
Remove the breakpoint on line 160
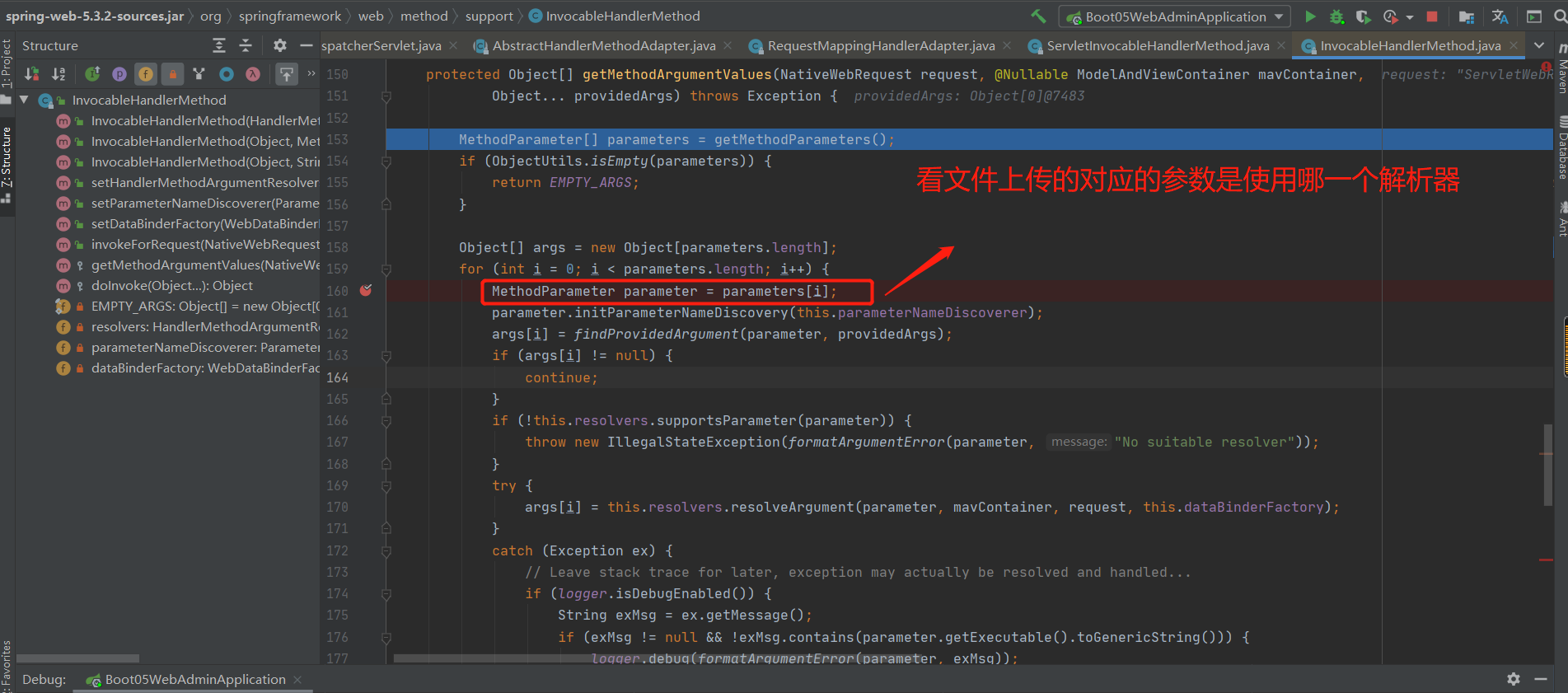(x=366, y=290)
